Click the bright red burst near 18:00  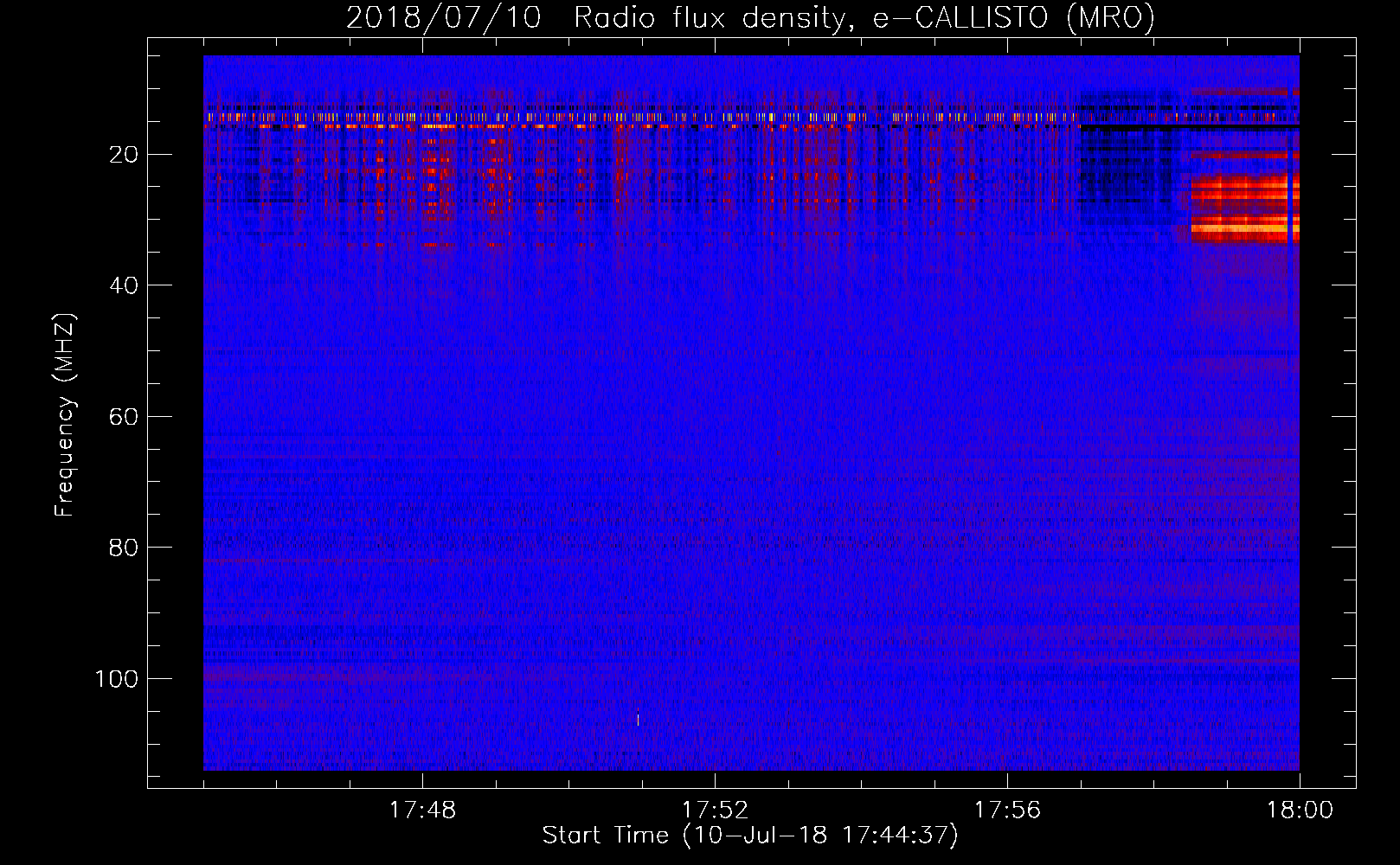pyautogui.click(x=1244, y=208)
